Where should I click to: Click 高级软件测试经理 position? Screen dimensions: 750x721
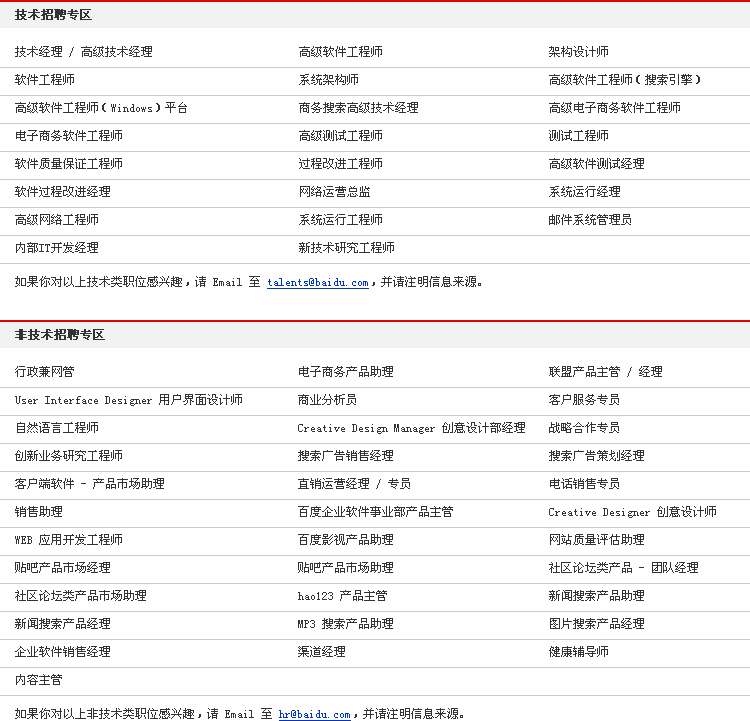point(596,164)
